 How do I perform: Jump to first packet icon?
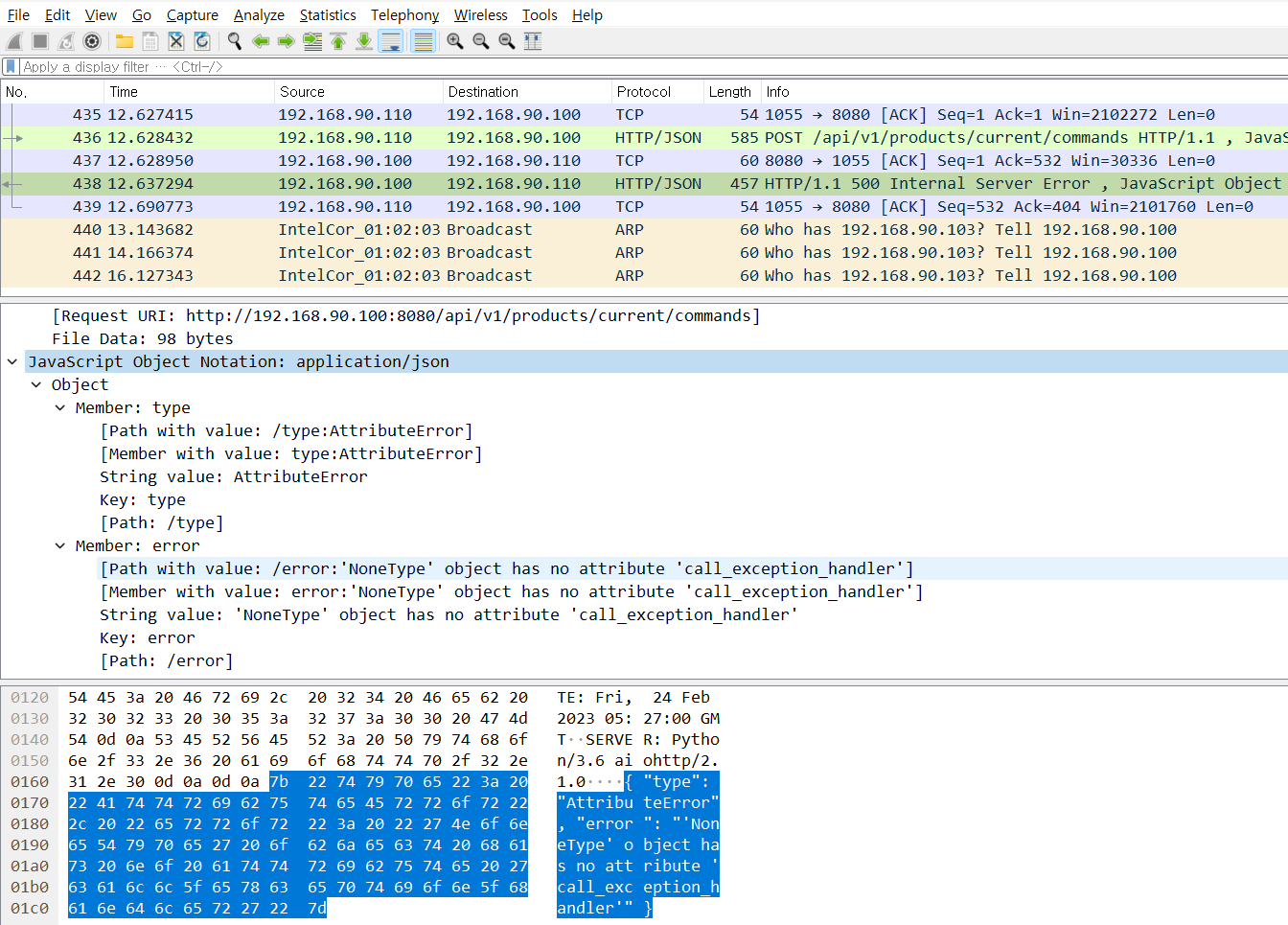[338, 41]
